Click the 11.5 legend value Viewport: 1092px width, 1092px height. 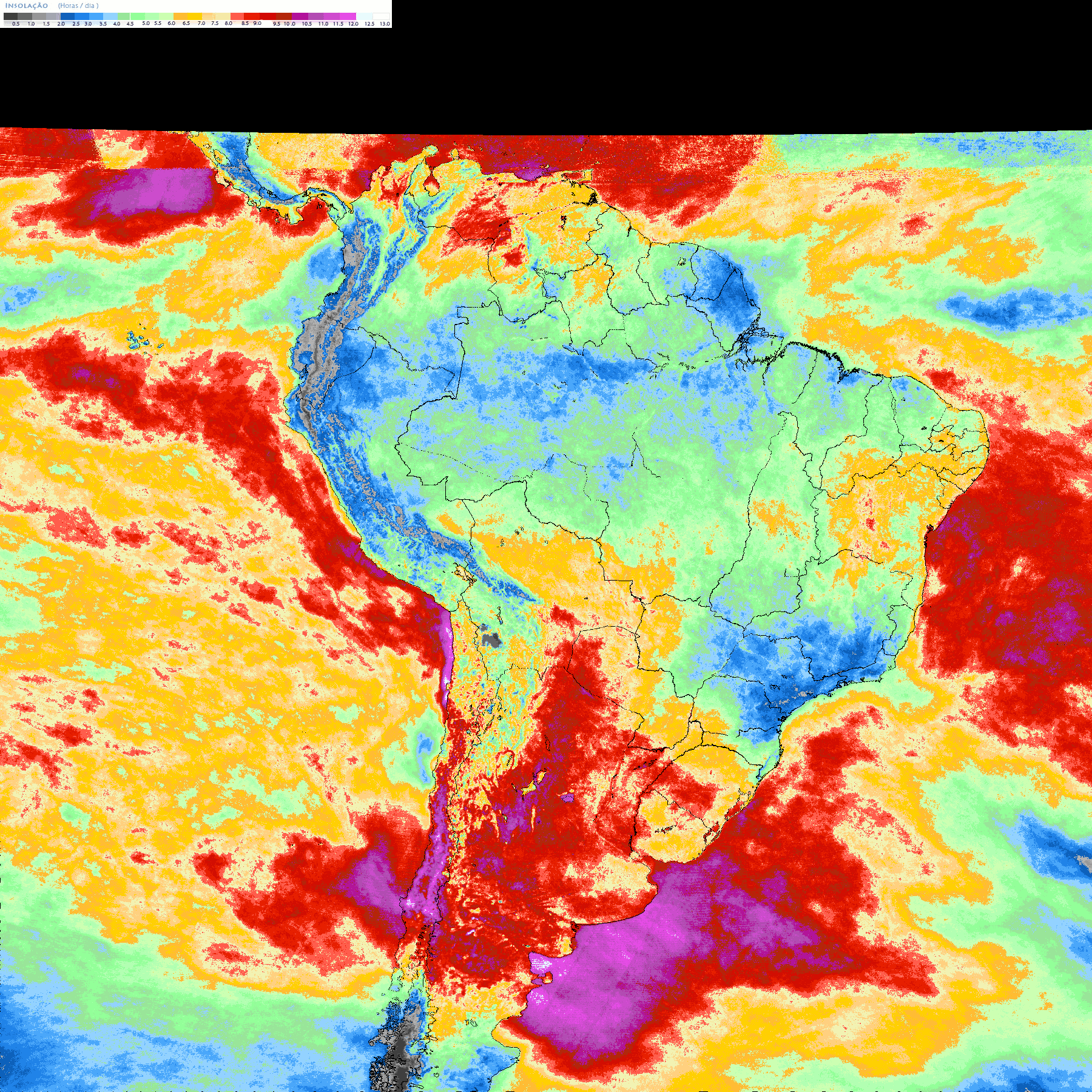coord(338,24)
